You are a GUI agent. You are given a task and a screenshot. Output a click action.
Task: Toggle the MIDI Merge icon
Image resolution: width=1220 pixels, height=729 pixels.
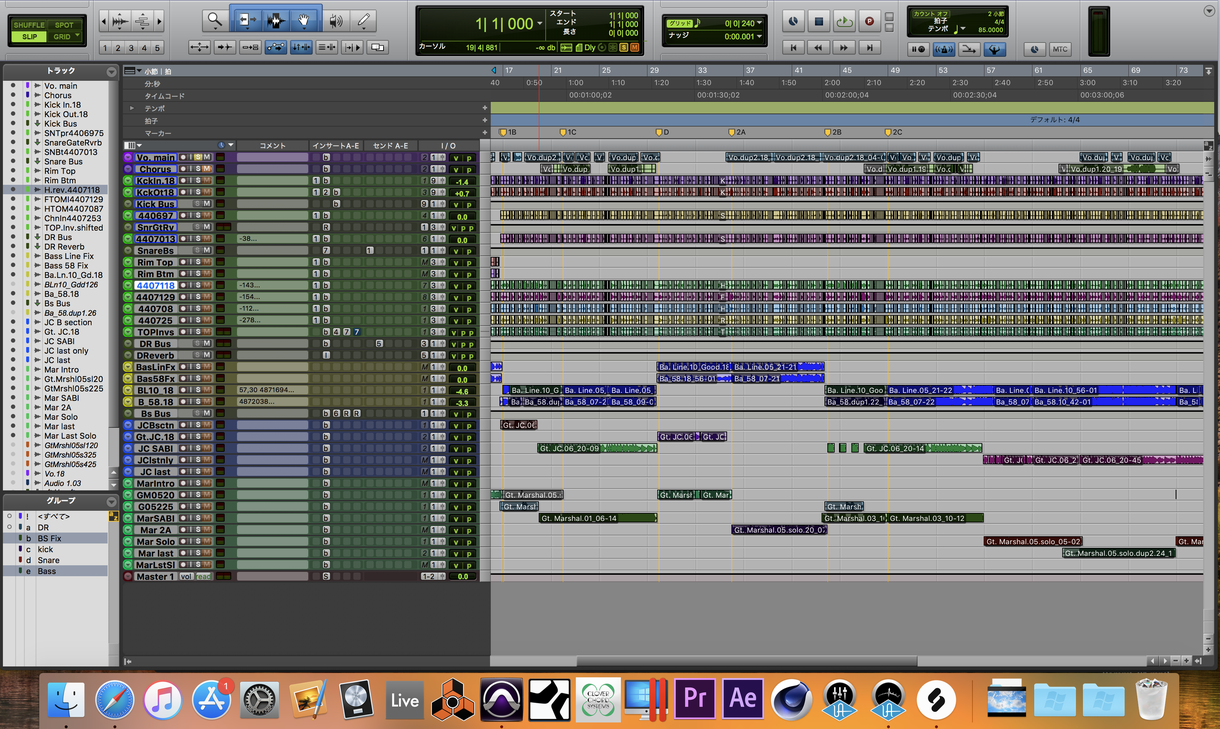[969, 49]
